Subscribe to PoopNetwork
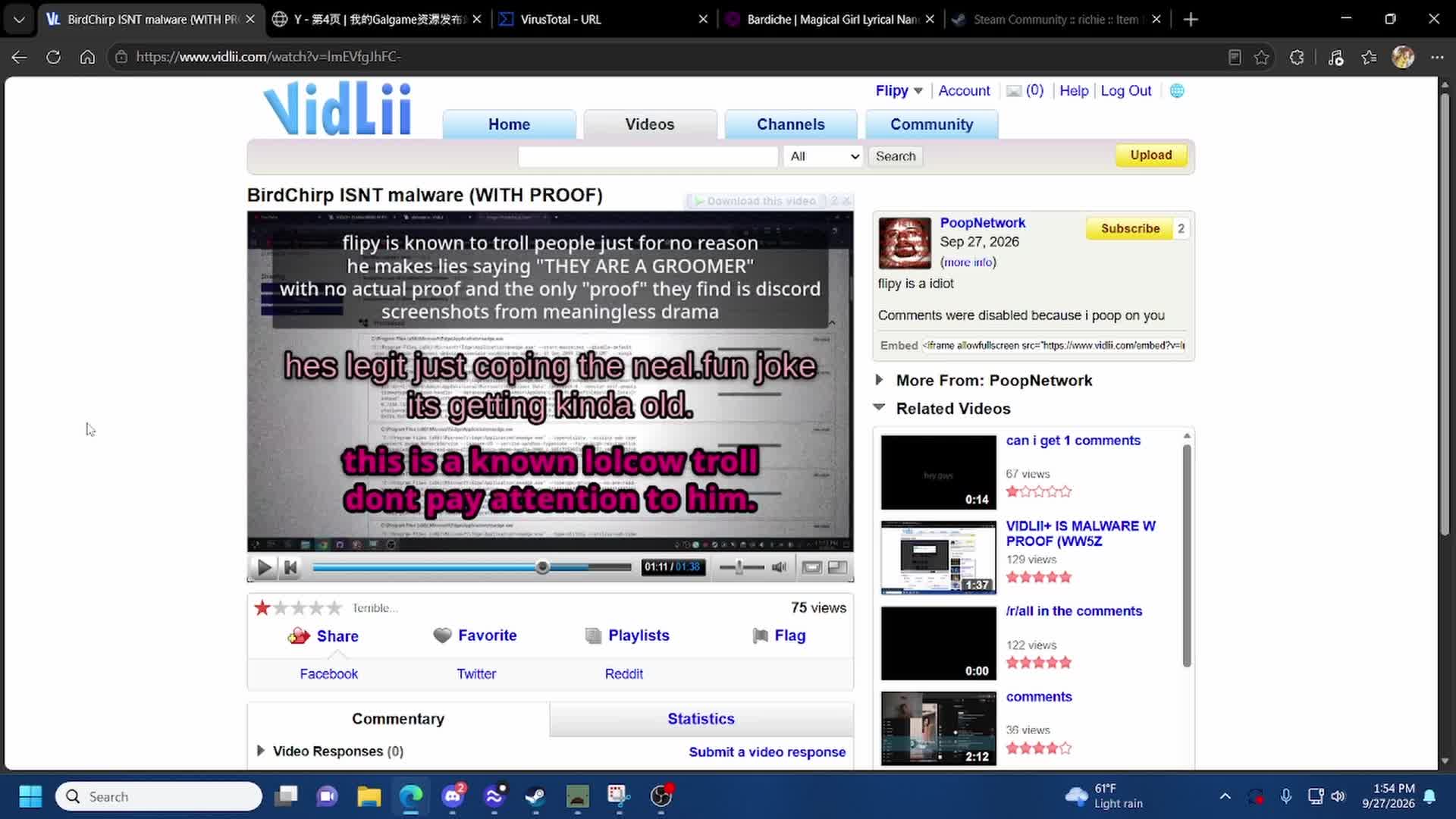Image resolution: width=1456 pixels, height=819 pixels. [x=1130, y=228]
